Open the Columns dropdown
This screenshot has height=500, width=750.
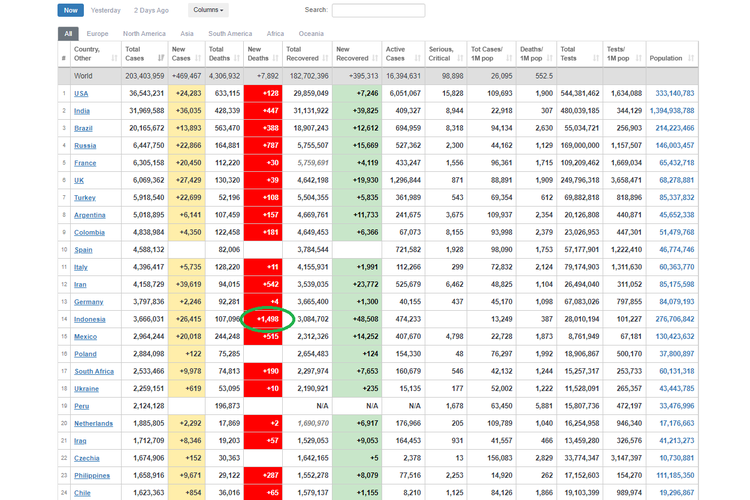208,10
